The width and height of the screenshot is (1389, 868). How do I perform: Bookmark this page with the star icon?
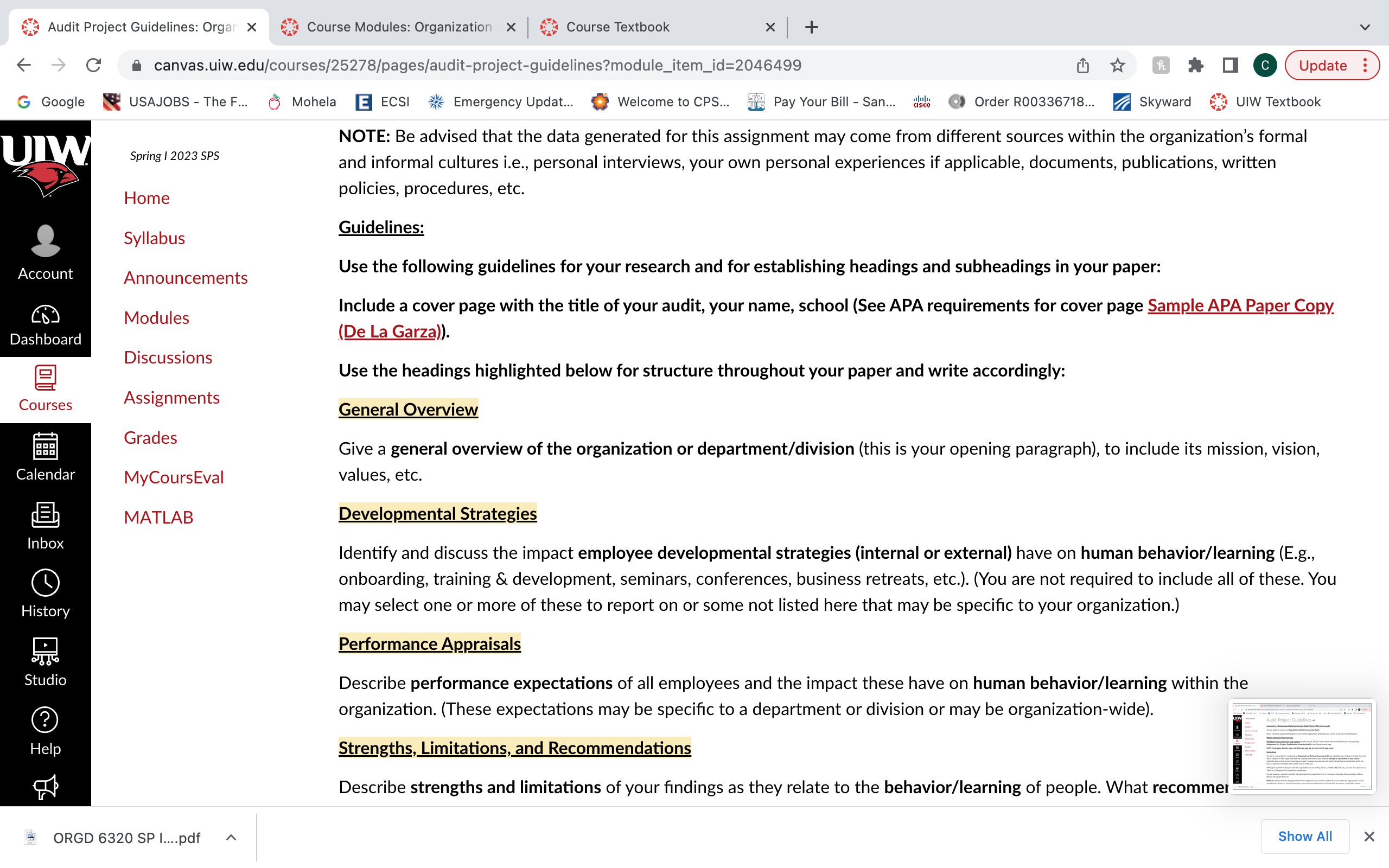tap(1117, 66)
